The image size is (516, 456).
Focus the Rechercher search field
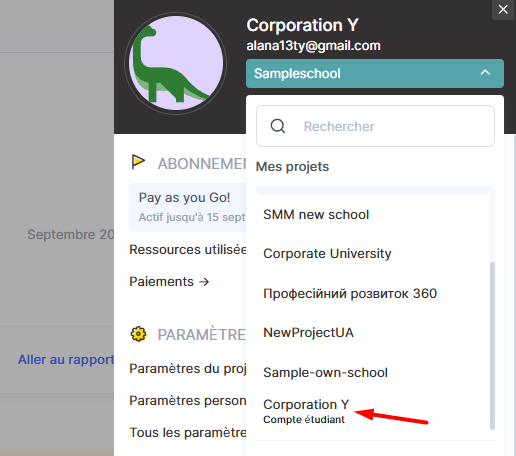coord(375,126)
